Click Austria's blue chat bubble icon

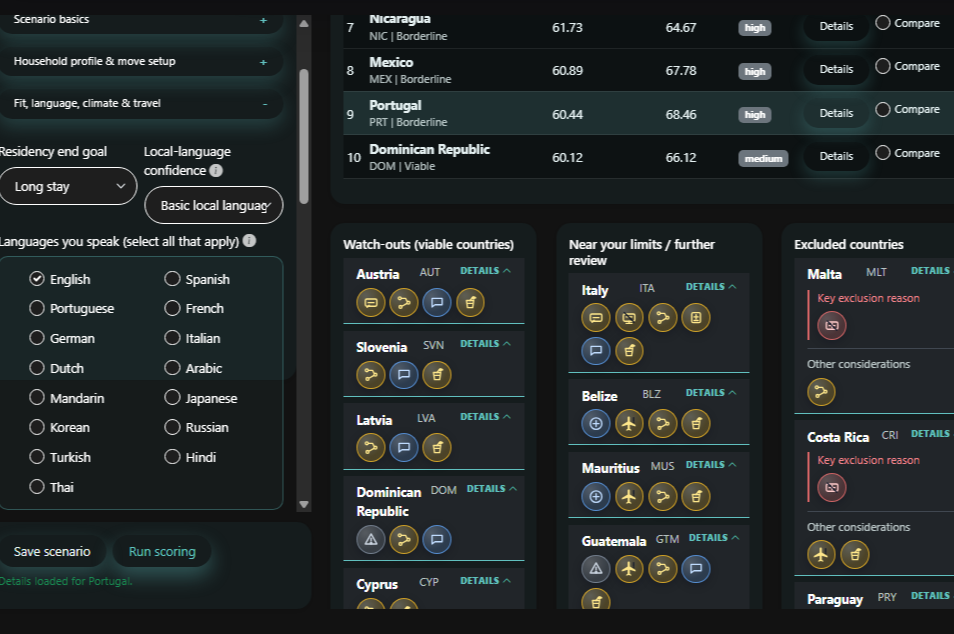tap(437, 302)
